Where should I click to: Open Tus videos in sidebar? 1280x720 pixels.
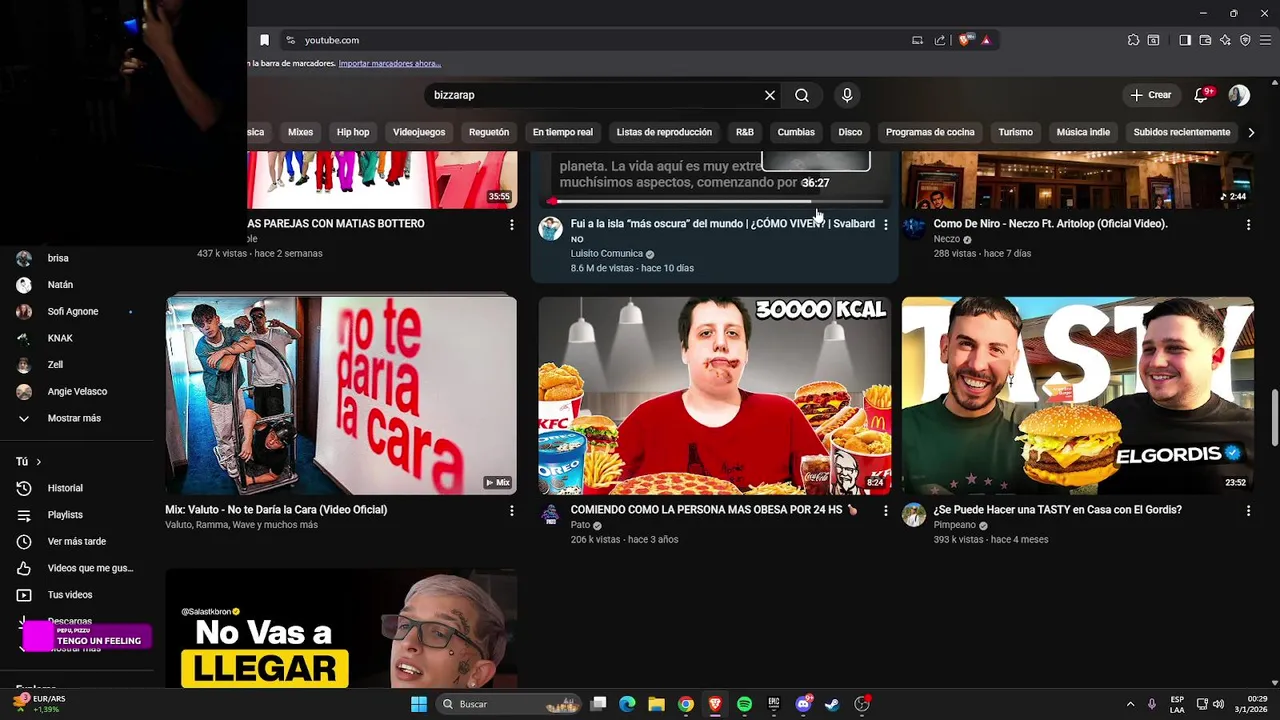(70, 595)
